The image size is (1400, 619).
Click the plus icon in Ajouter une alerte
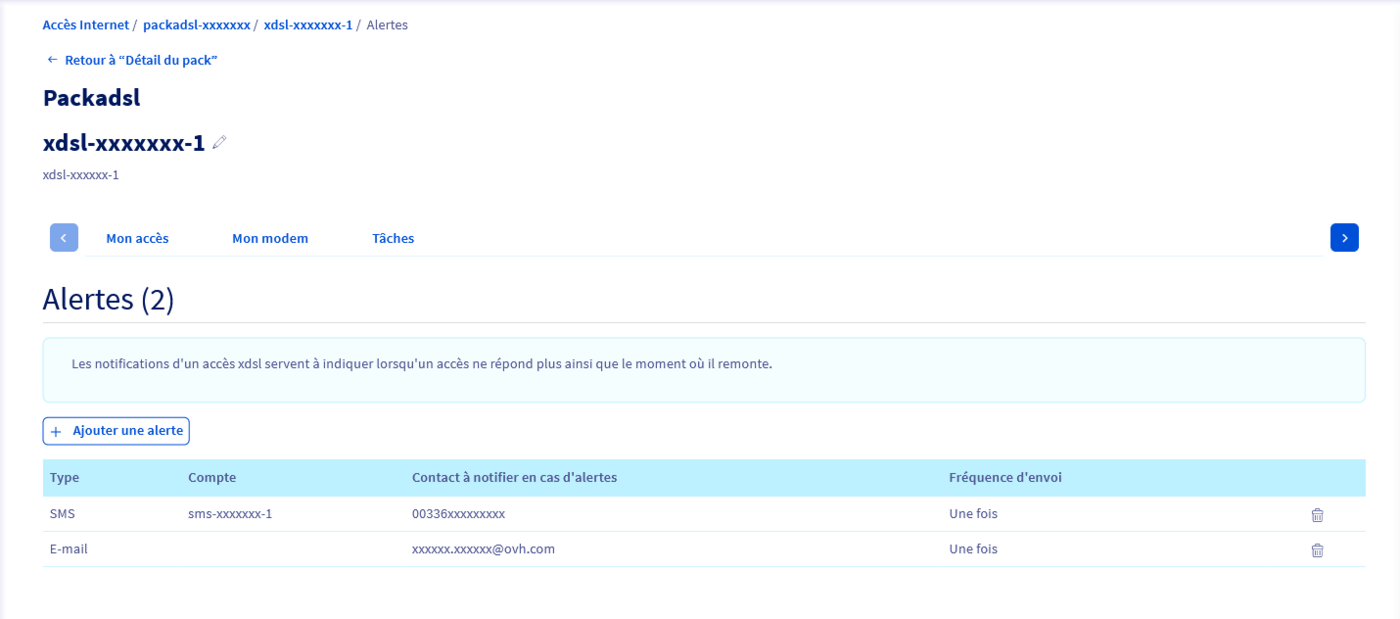57,430
